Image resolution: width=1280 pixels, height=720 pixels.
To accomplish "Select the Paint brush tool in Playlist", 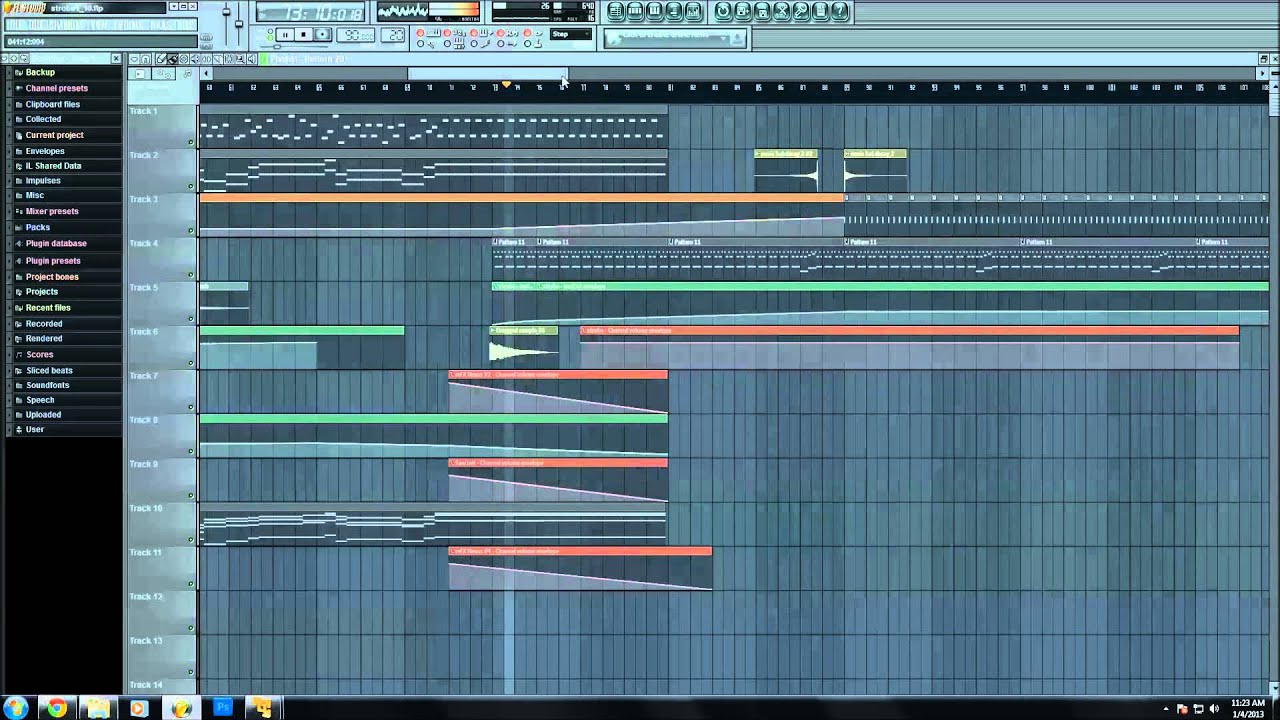I will click(x=173, y=59).
